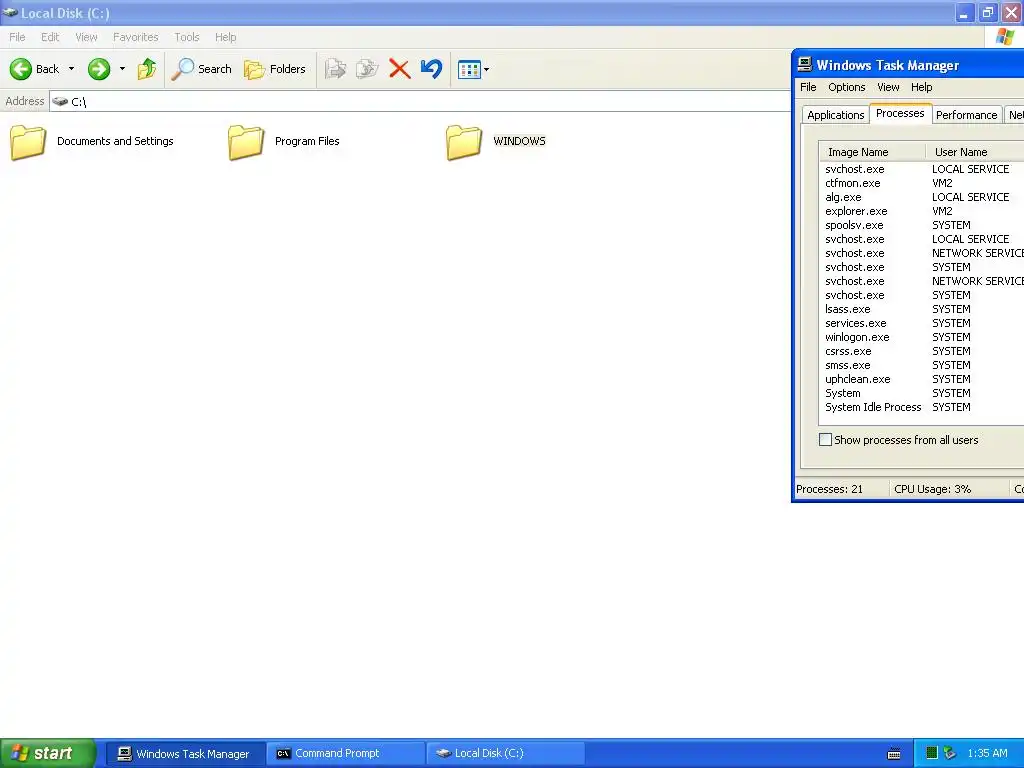This screenshot has height=768, width=1024.
Task: Select the alg.exe process row
Action: (x=921, y=197)
